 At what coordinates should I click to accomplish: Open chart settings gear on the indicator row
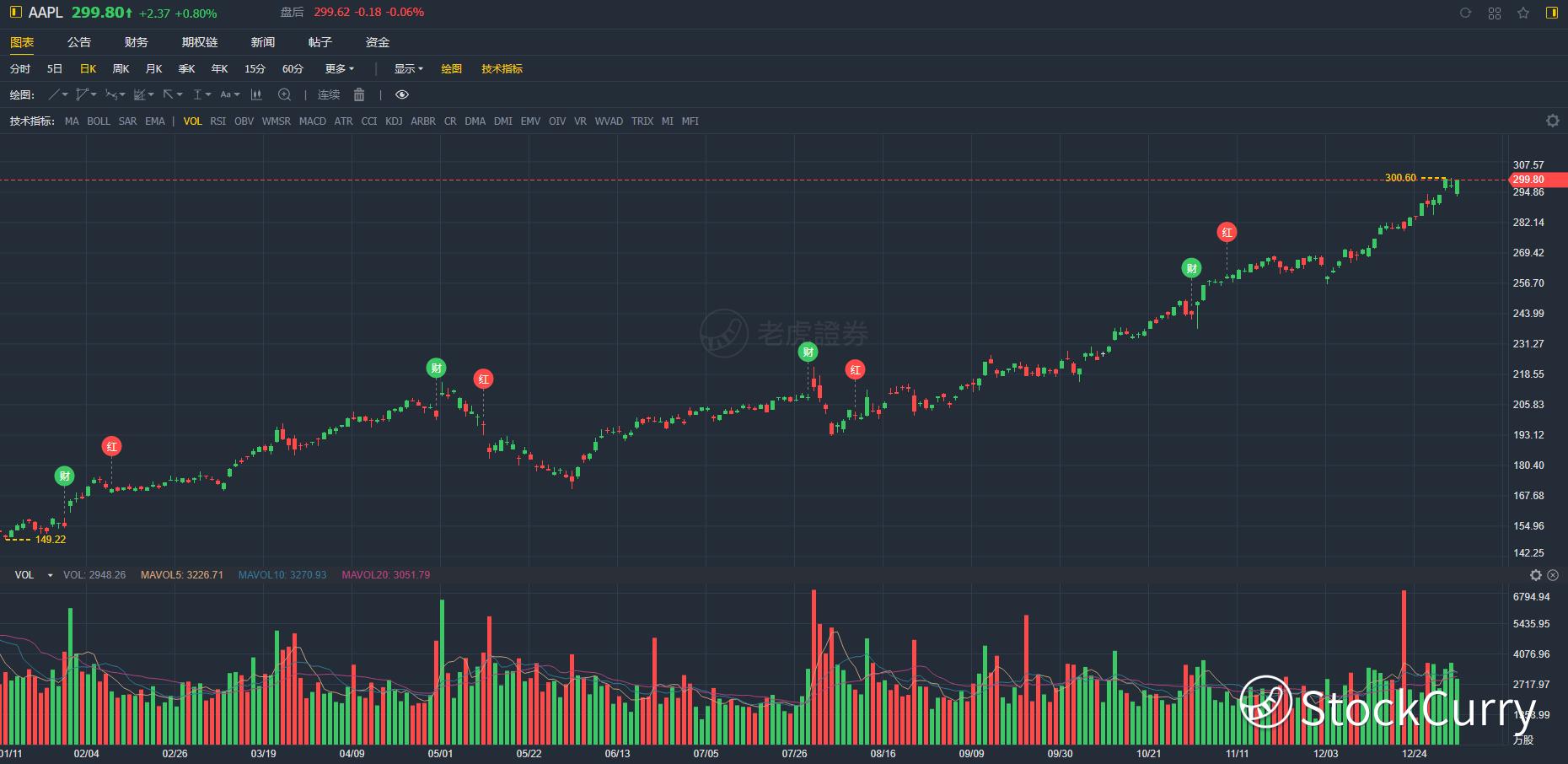tap(1552, 121)
